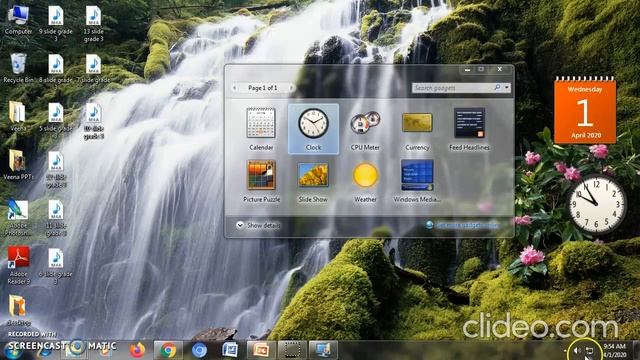
Task: Open the screen recorder taskbar item
Action: click(292, 350)
